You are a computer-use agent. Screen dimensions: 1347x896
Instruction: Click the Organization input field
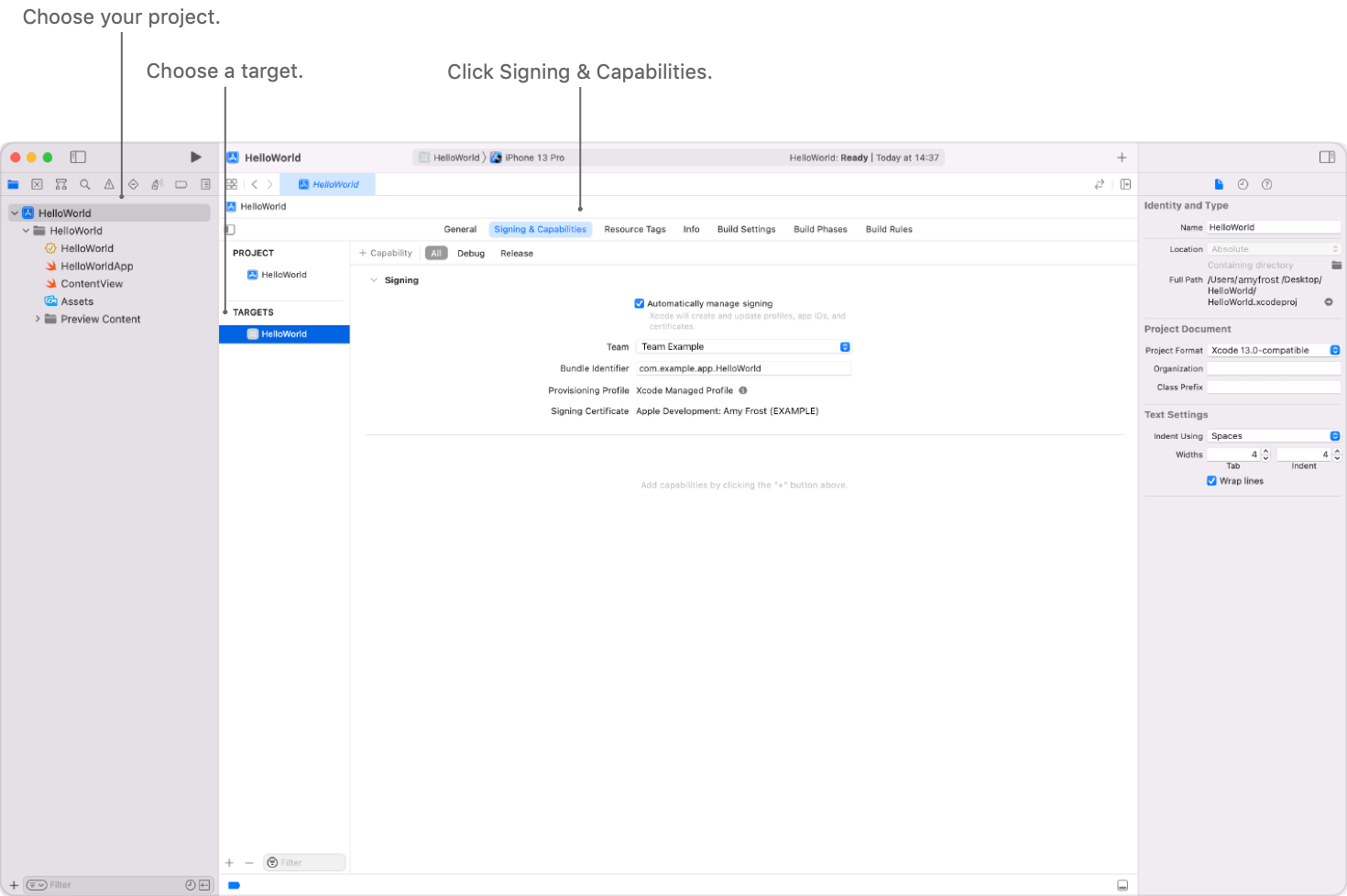1274,368
